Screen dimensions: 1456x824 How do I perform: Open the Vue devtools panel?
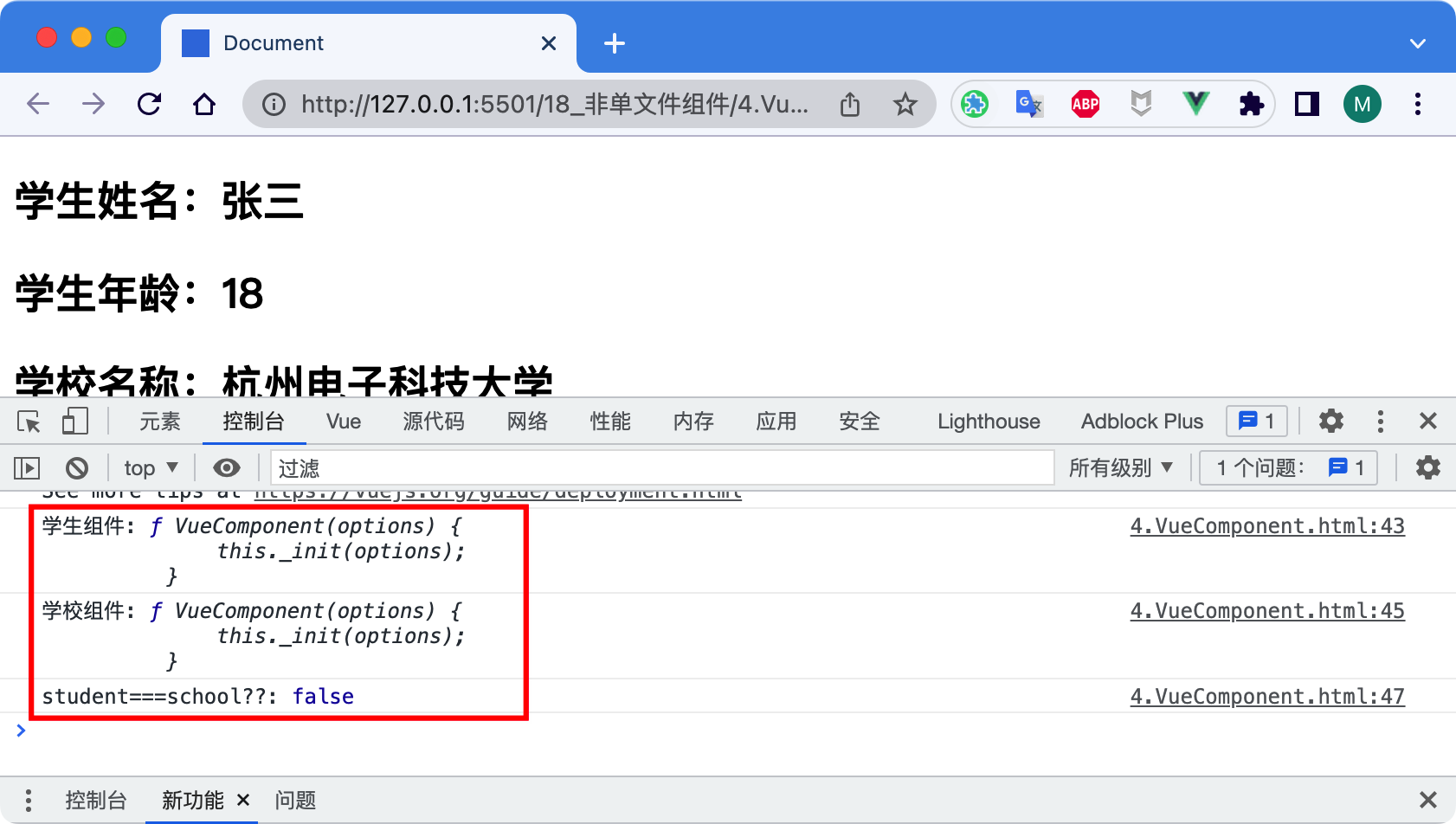(x=344, y=422)
